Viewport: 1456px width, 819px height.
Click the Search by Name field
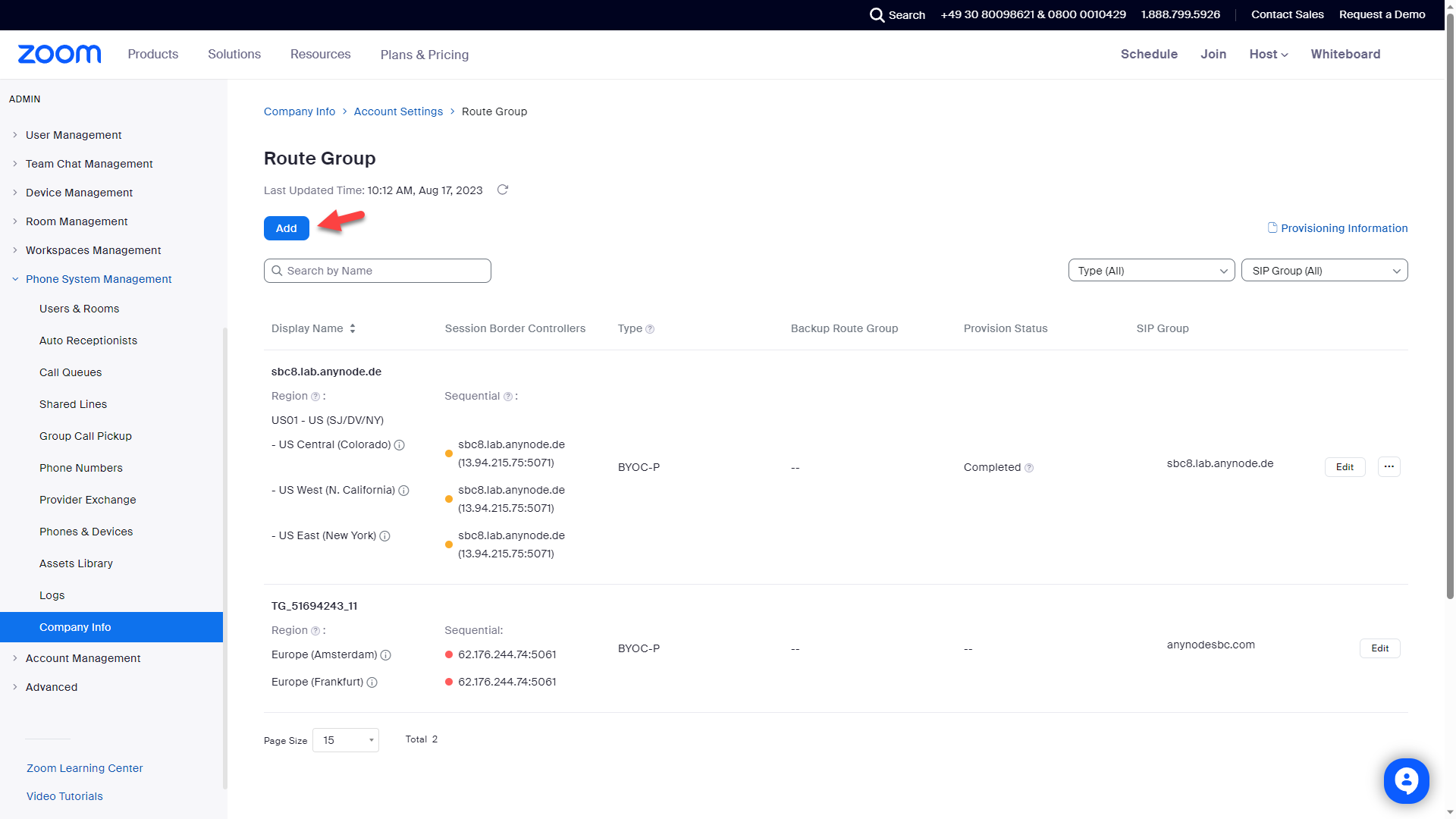(x=378, y=271)
